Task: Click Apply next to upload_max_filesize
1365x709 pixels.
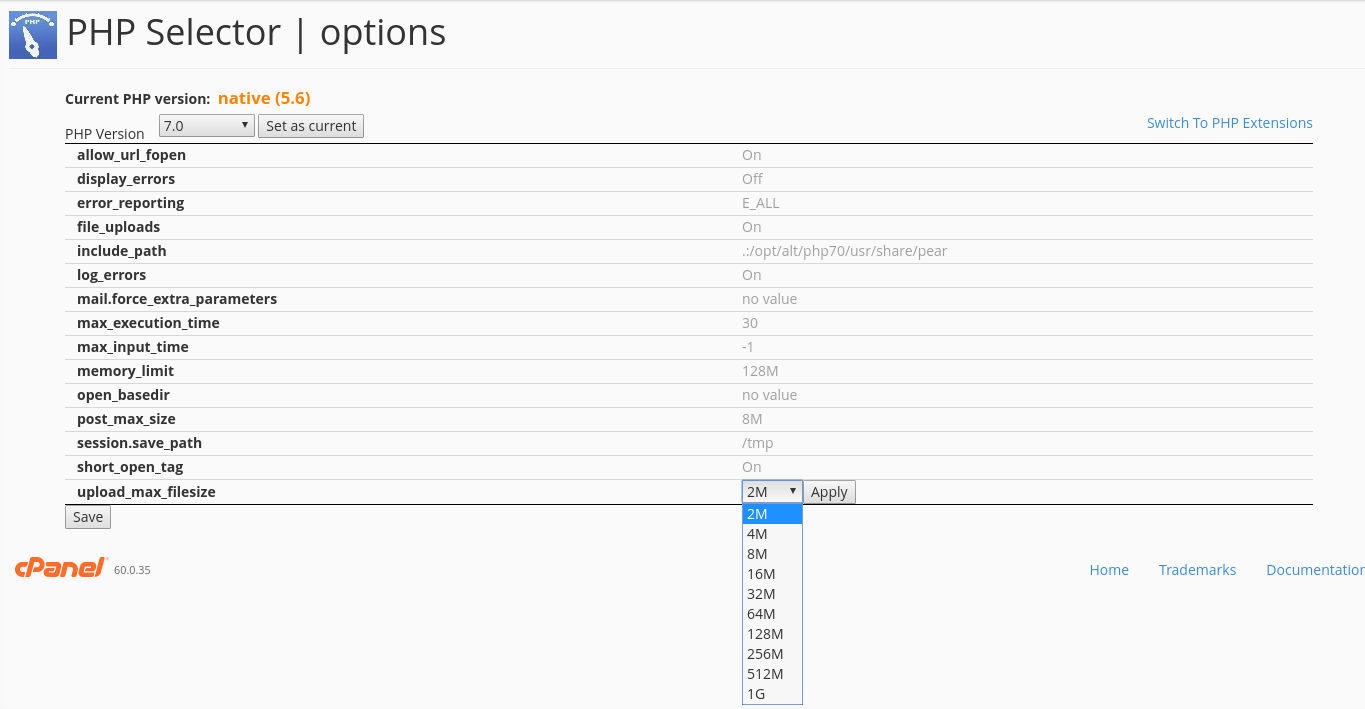Action: pos(829,492)
